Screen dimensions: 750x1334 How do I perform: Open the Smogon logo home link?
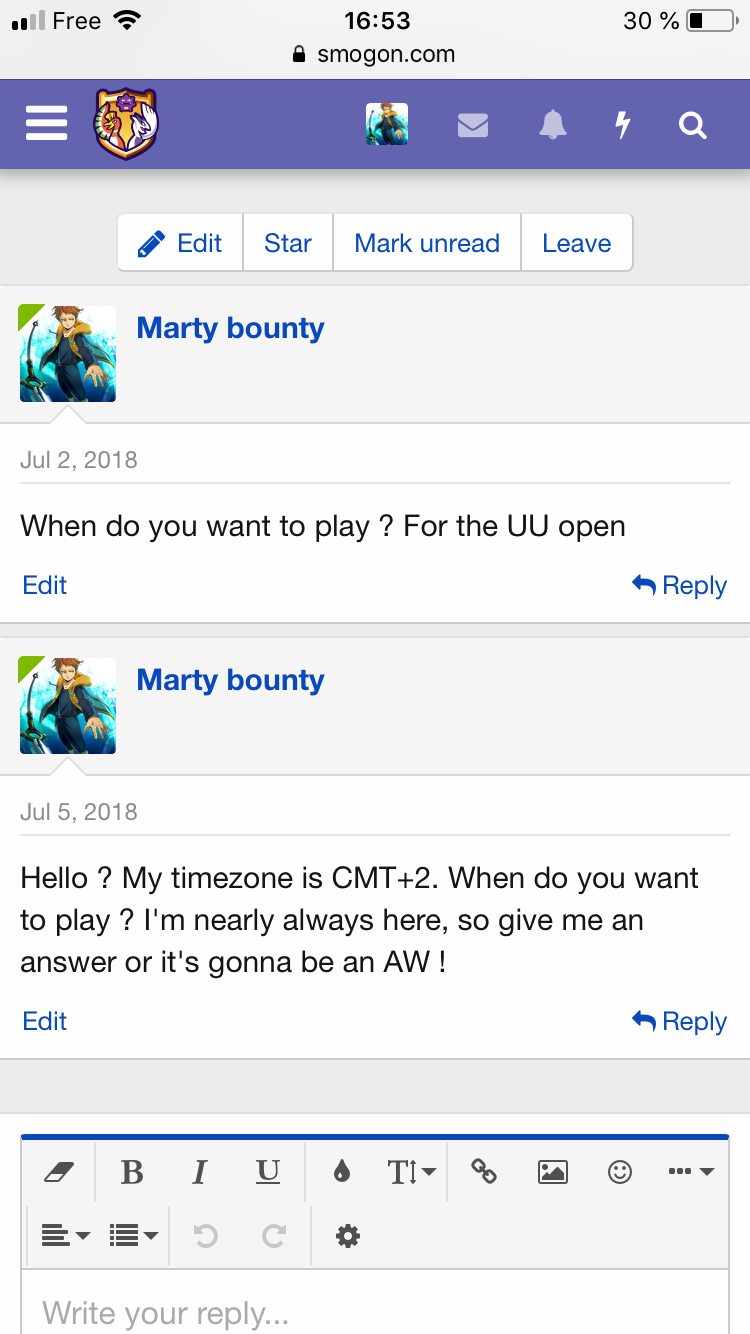(126, 124)
